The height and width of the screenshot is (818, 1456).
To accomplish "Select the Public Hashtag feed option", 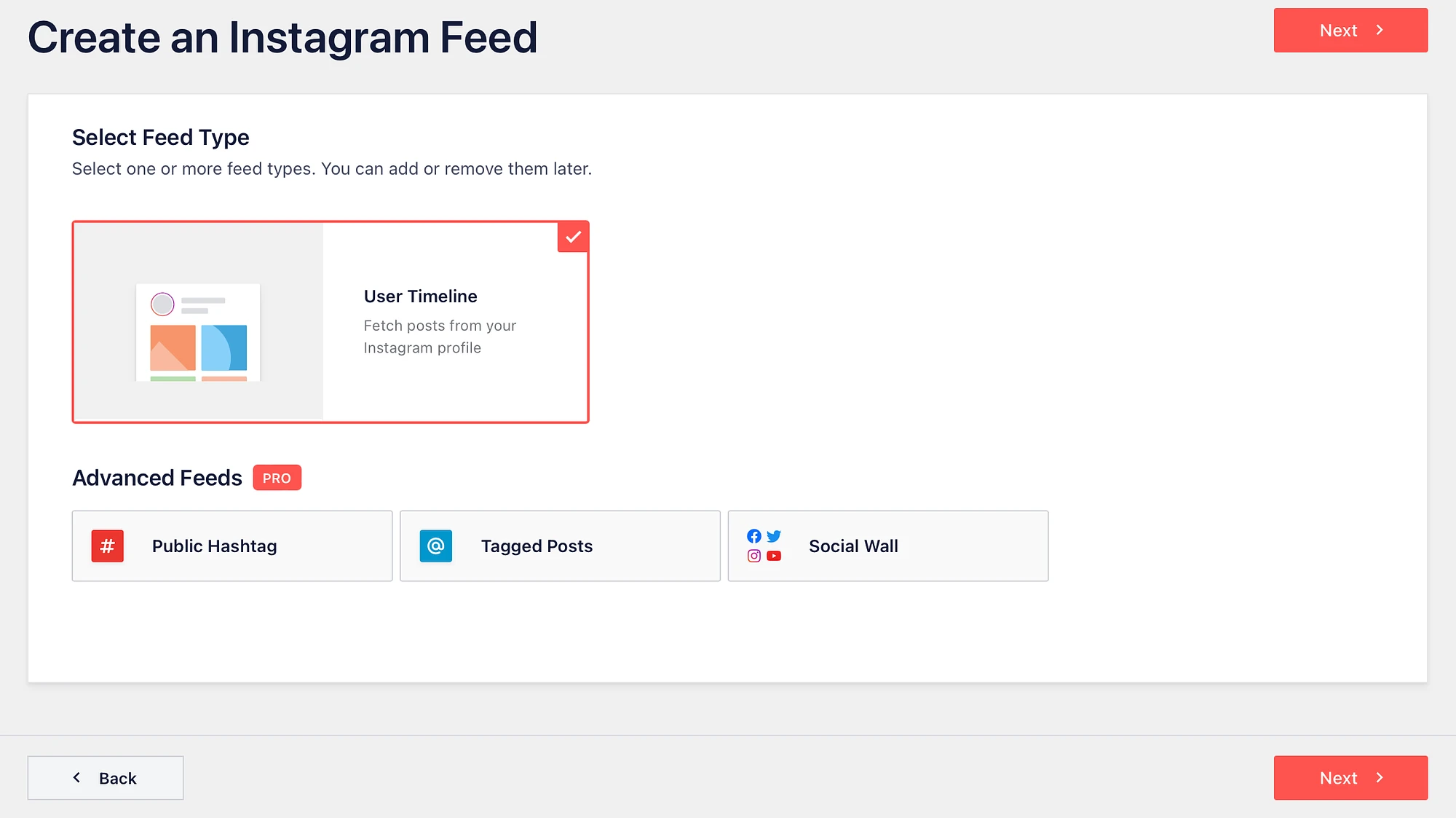I will pos(232,546).
